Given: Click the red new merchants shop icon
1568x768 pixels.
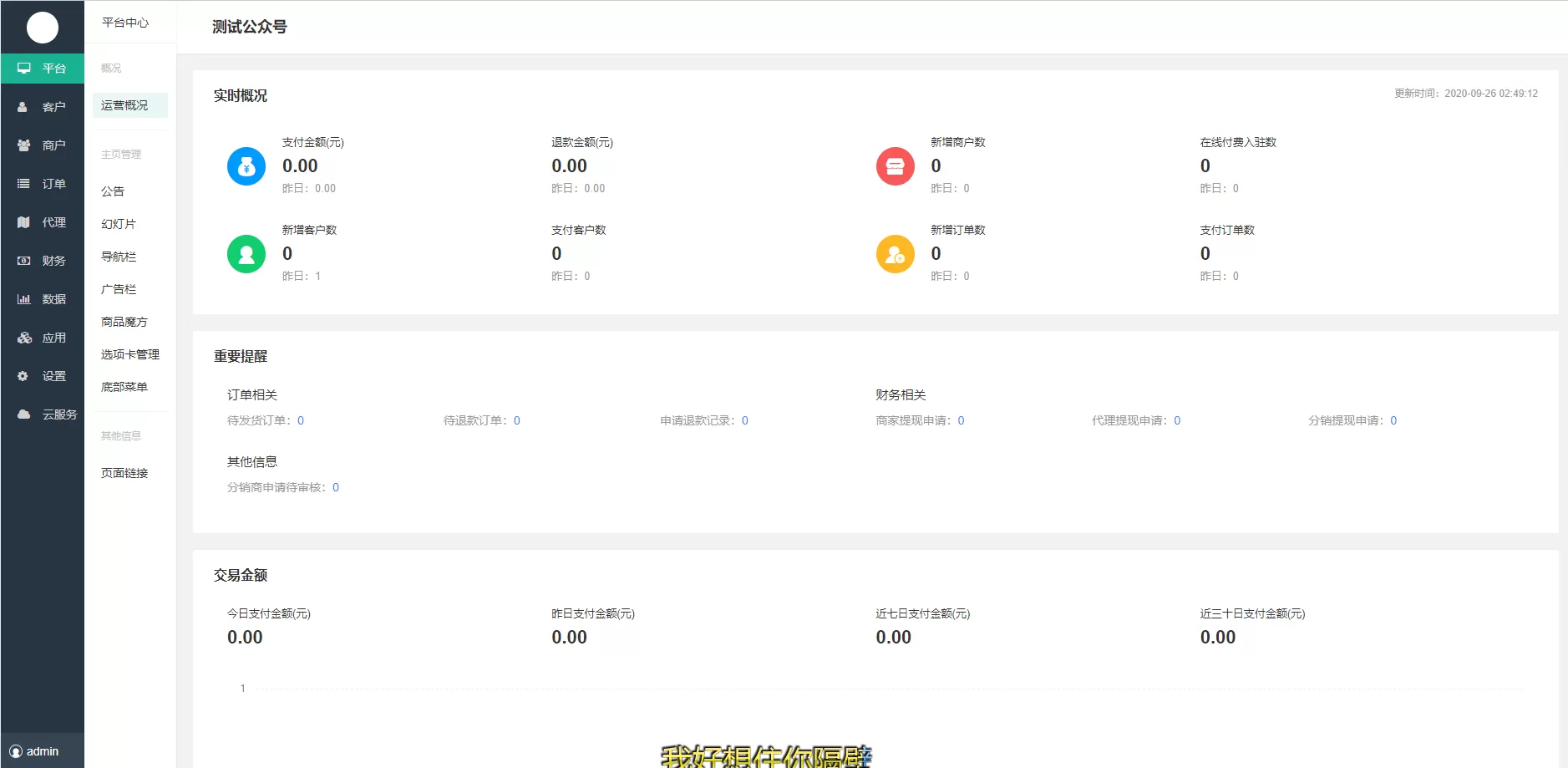Looking at the screenshot, I should point(895,166).
